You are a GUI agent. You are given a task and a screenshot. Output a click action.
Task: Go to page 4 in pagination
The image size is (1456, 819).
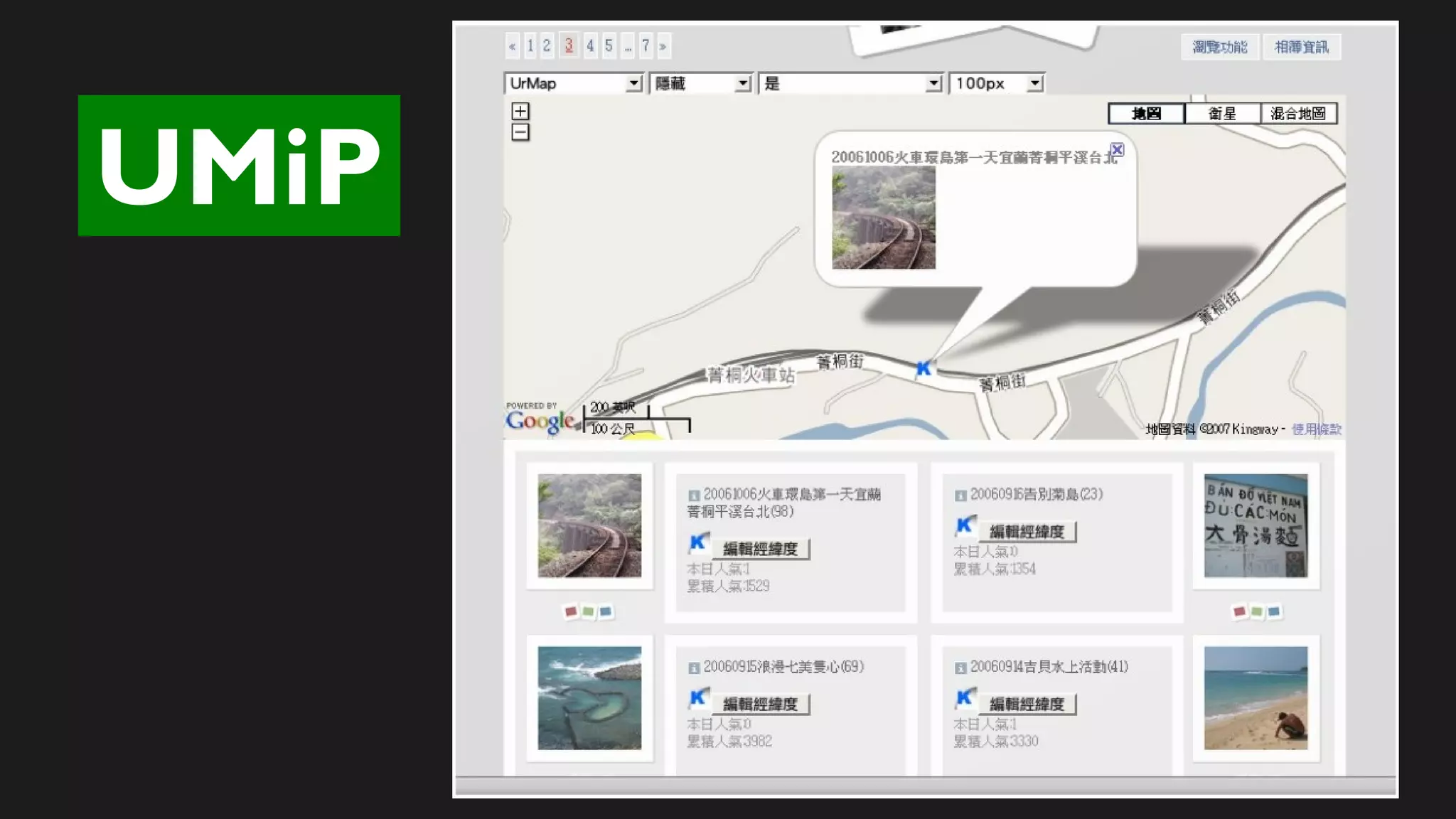click(590, 46)
